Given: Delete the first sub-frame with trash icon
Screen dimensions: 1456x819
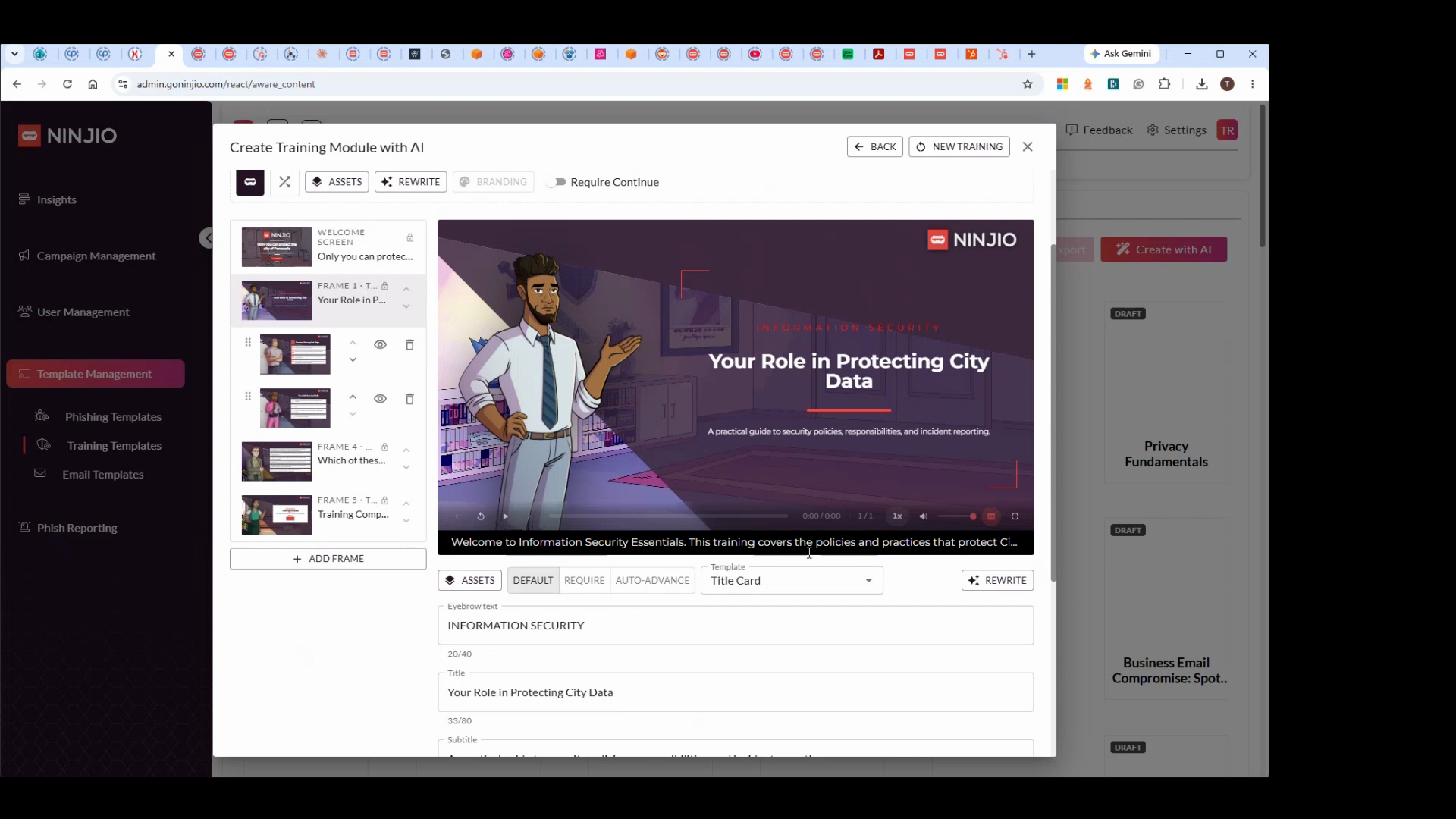Looking at the screenshot, I should (x=409, y=345).
